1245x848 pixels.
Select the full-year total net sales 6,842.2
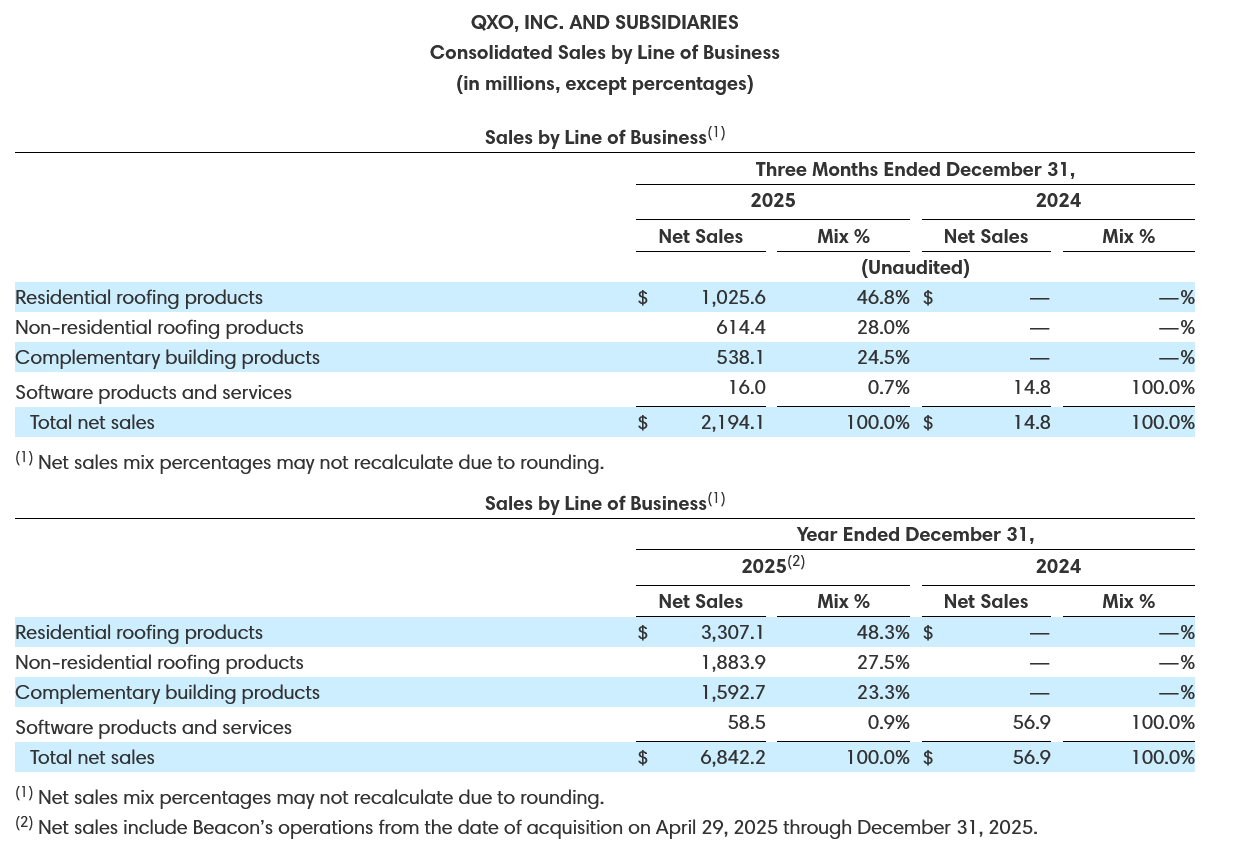(733, 757)
